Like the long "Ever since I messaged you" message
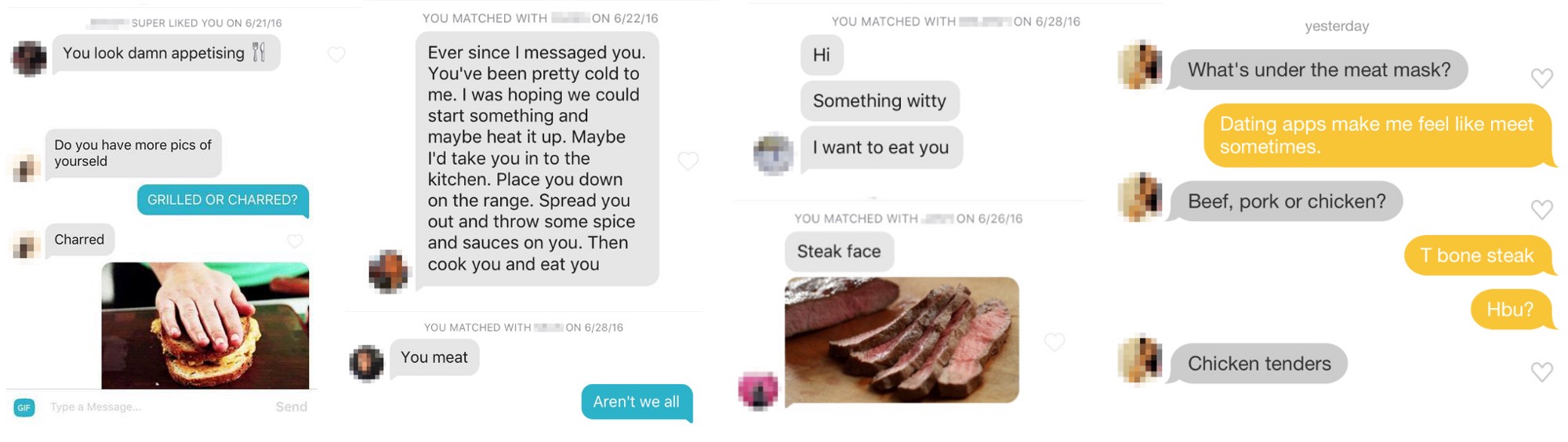 click(x=688, y=161)
